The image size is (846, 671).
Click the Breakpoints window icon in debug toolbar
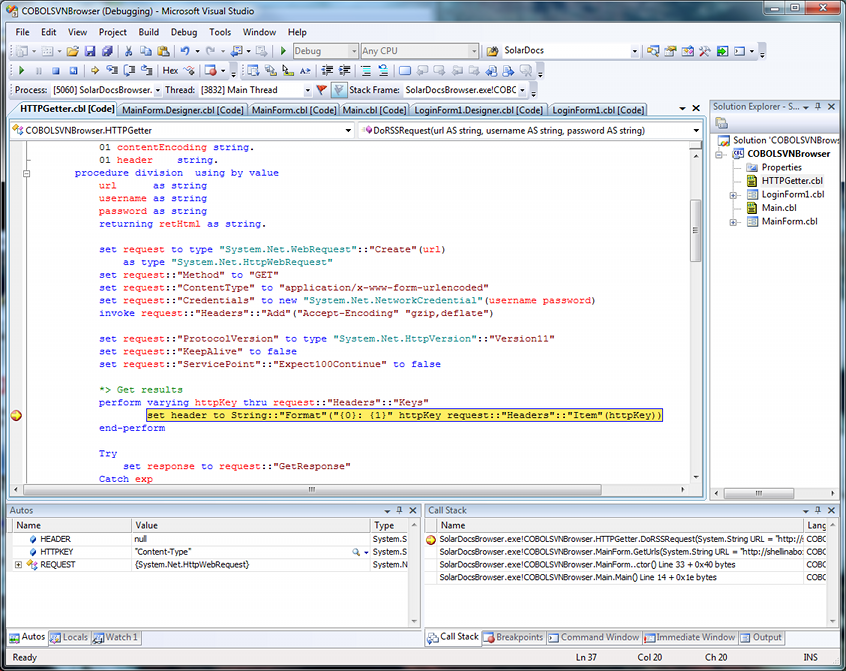[x=211, y=71]
